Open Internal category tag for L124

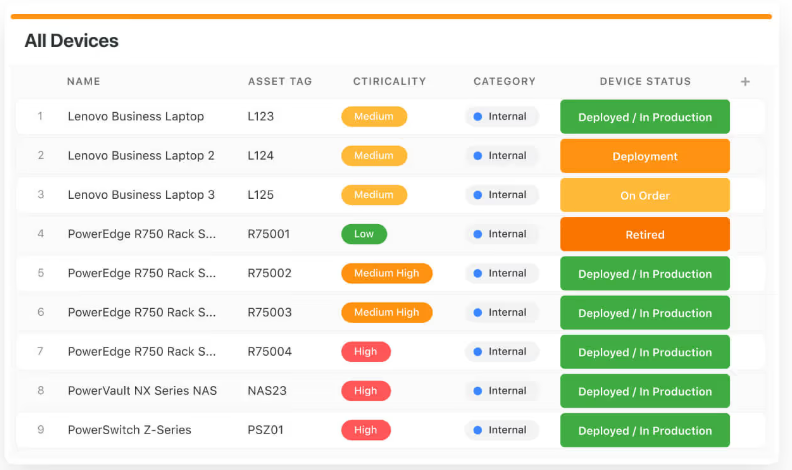(x=502, y=155)
